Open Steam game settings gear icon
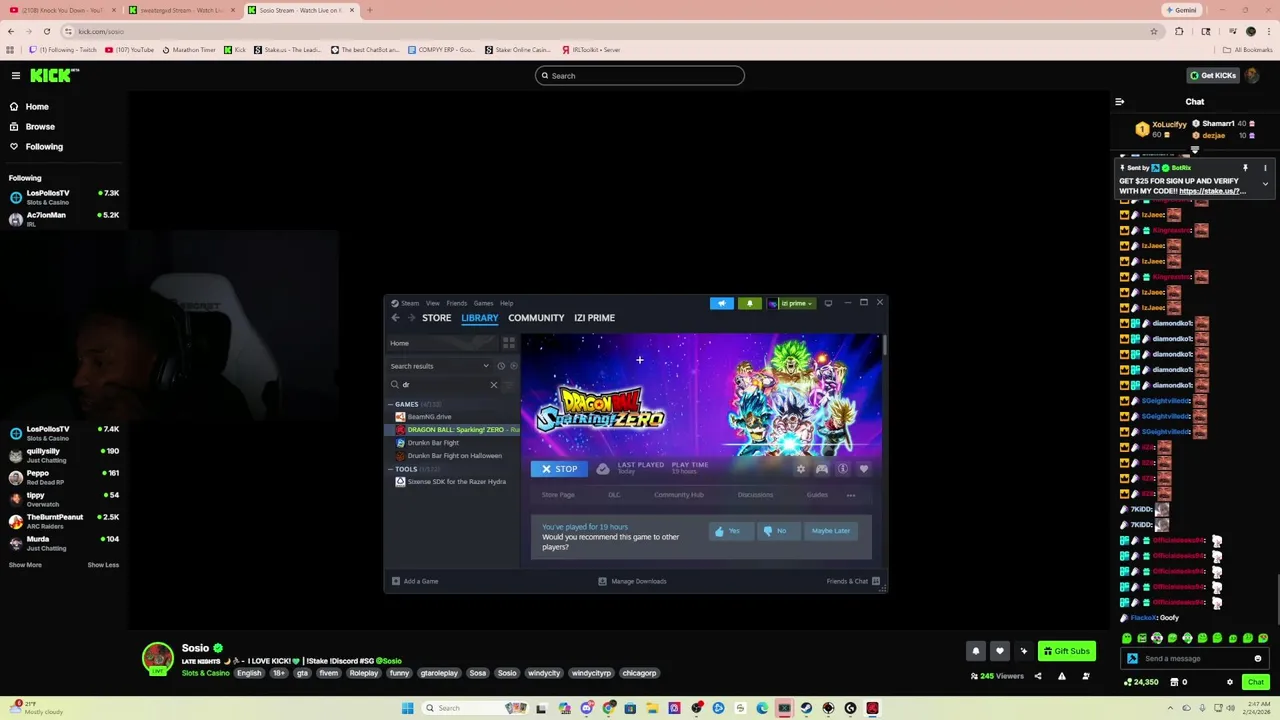This screenshot has width=1280, height=720. click(x=800, y=469)
